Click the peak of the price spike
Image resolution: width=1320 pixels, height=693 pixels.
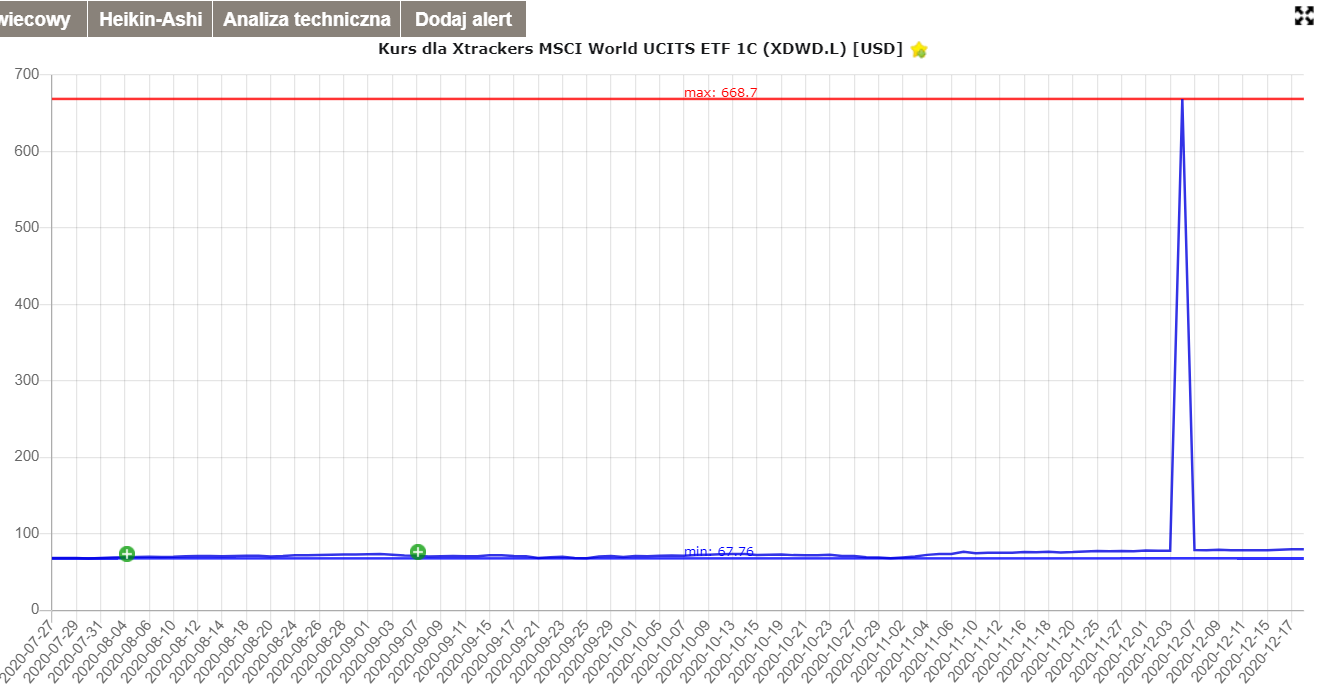1182,100
